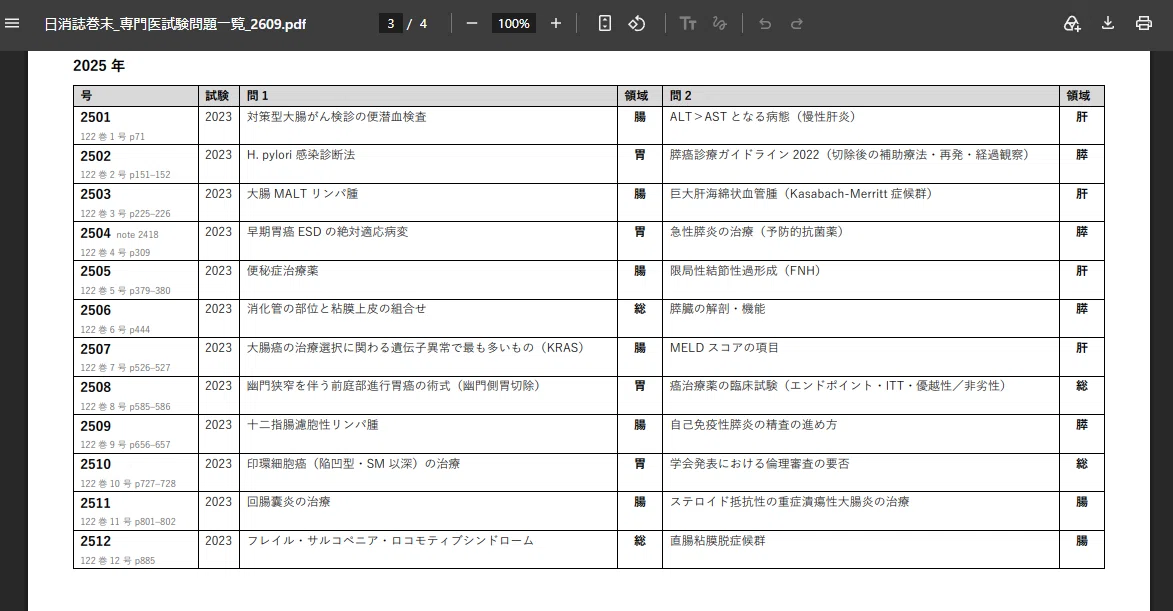This screenshot has width=1173, height=611.
Task: Click the page number input field
Action: click(x=391, y=23)
